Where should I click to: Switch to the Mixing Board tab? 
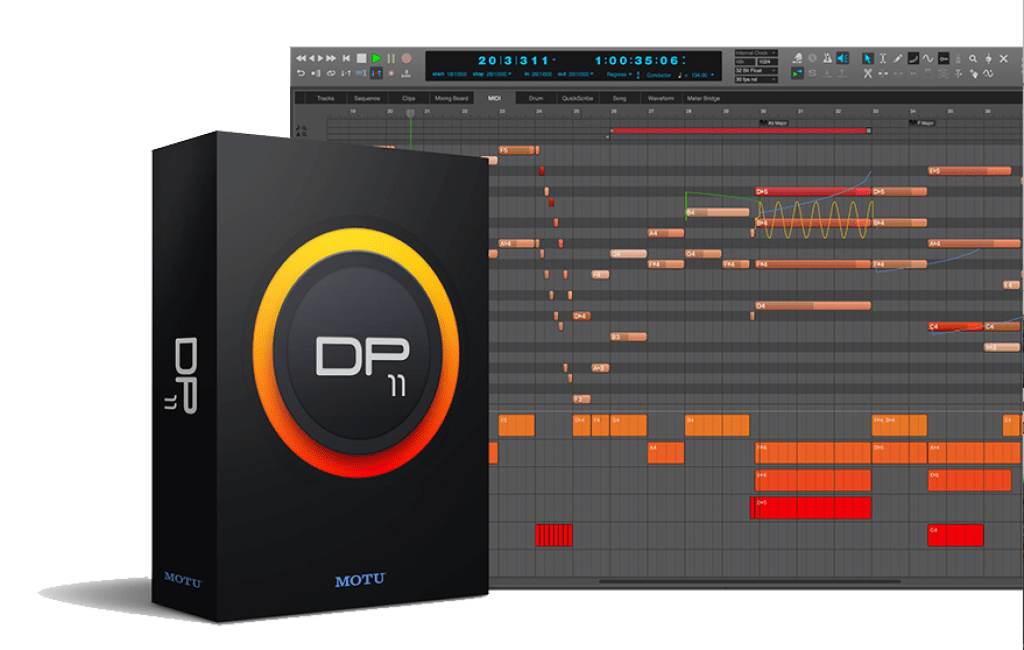[450, 99]
